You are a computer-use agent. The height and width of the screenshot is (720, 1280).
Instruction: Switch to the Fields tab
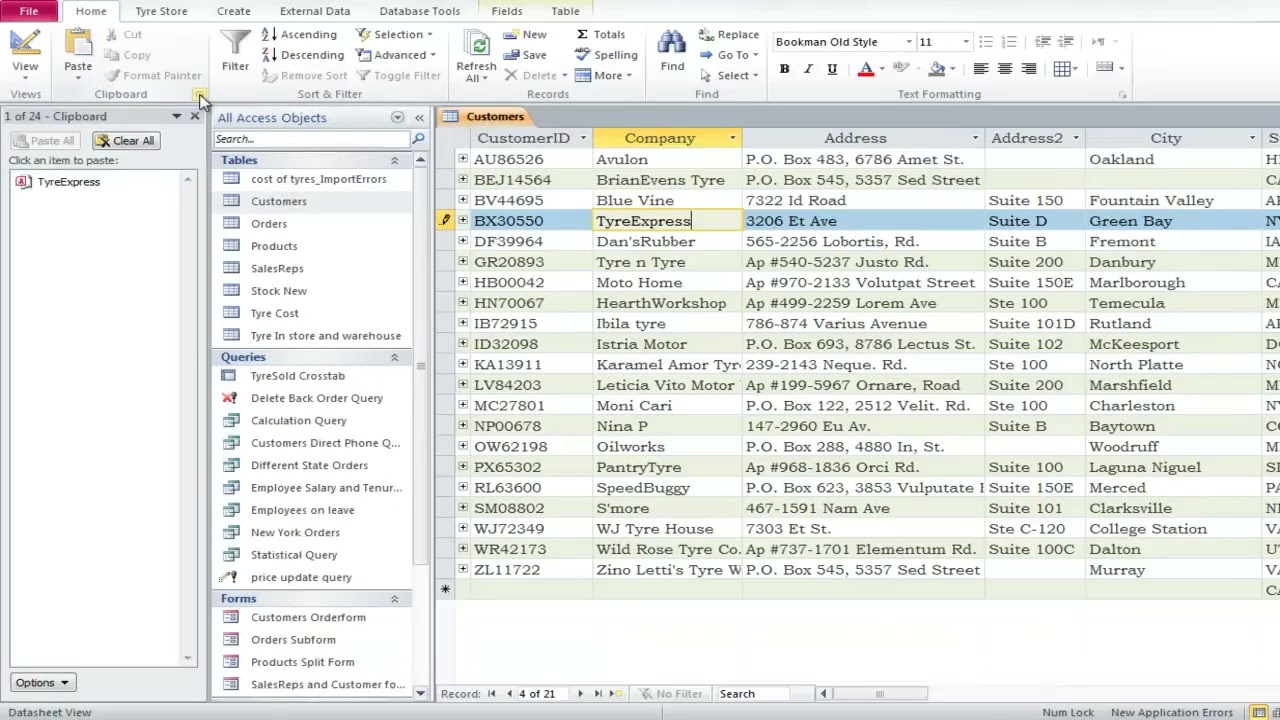pyautogui.click(x=507, y=11)
